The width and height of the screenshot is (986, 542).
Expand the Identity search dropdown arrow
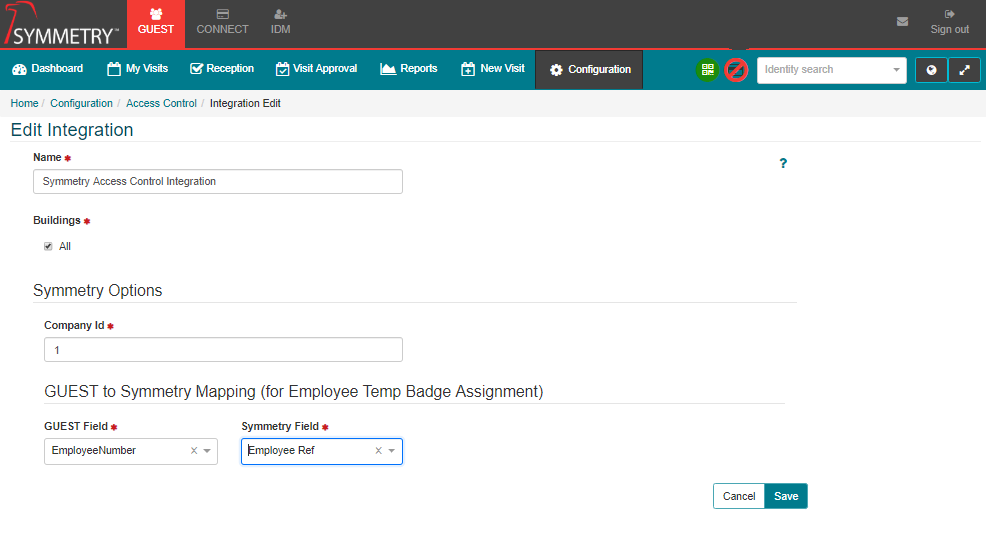click(897, 70)
